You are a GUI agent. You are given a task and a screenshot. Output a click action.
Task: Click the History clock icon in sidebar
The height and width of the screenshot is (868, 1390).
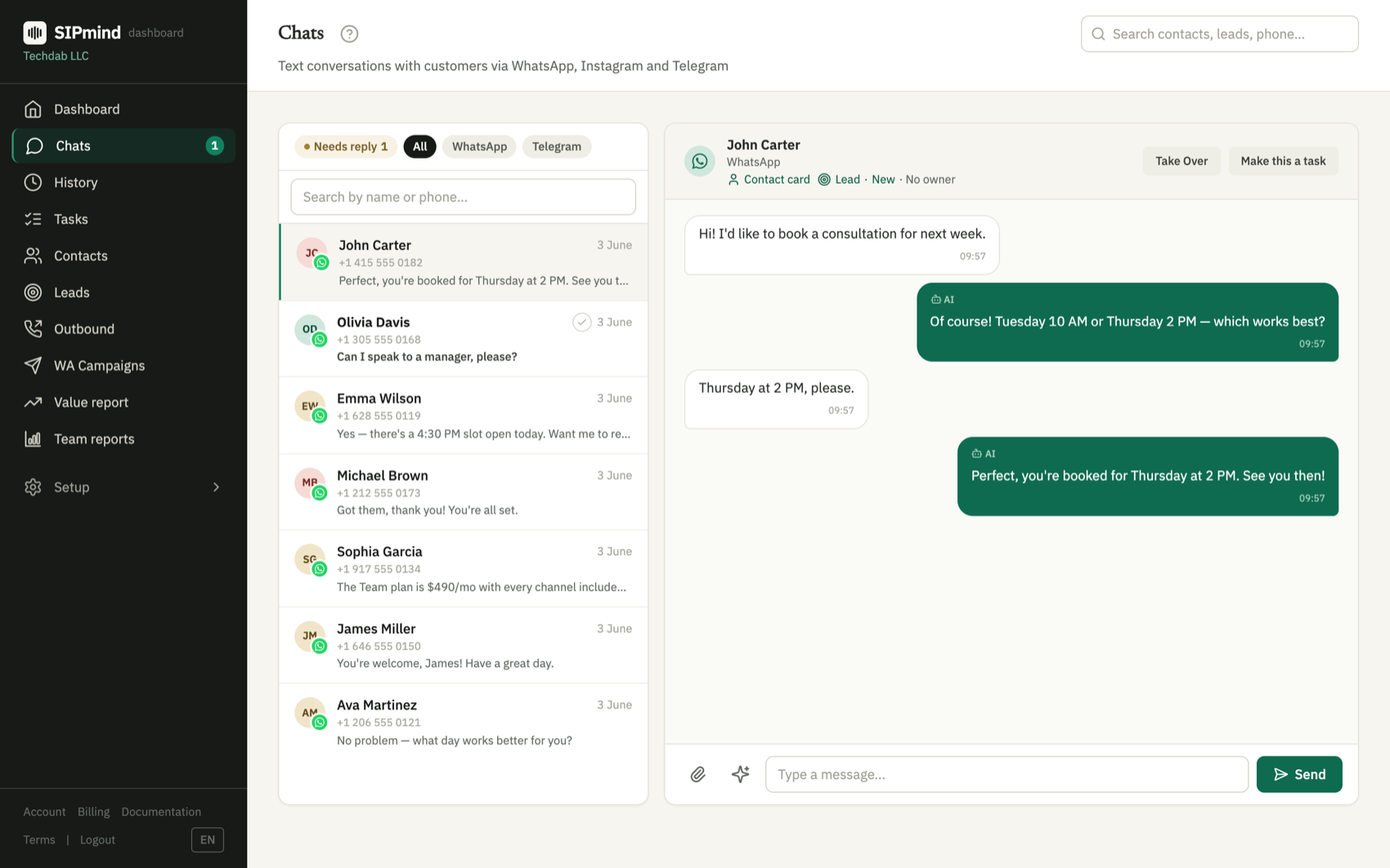[x=33, y=182]
